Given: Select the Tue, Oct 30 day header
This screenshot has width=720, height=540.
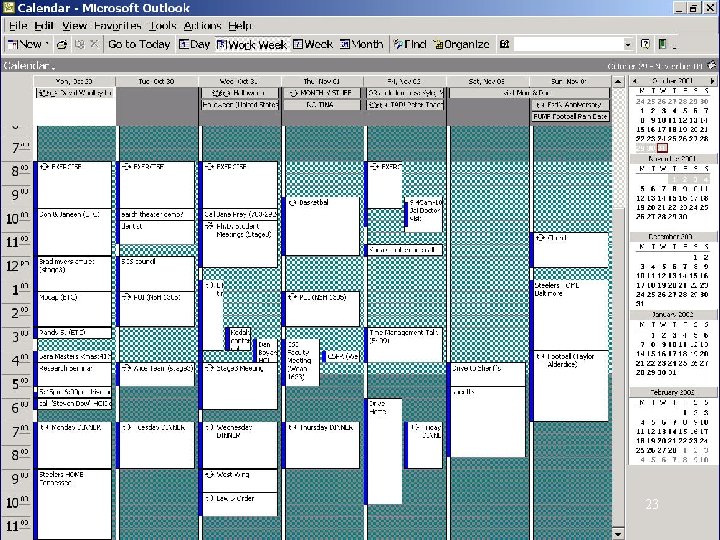Looking at the screenshot, I should [x=157, y=81].
